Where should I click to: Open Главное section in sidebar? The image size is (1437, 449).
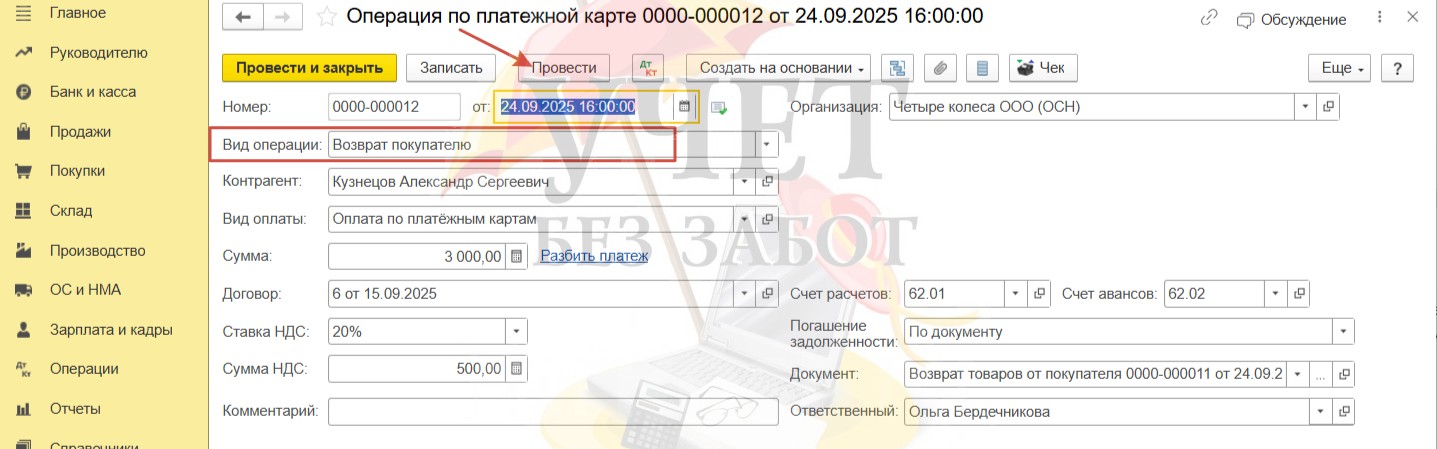pos(78,13)
